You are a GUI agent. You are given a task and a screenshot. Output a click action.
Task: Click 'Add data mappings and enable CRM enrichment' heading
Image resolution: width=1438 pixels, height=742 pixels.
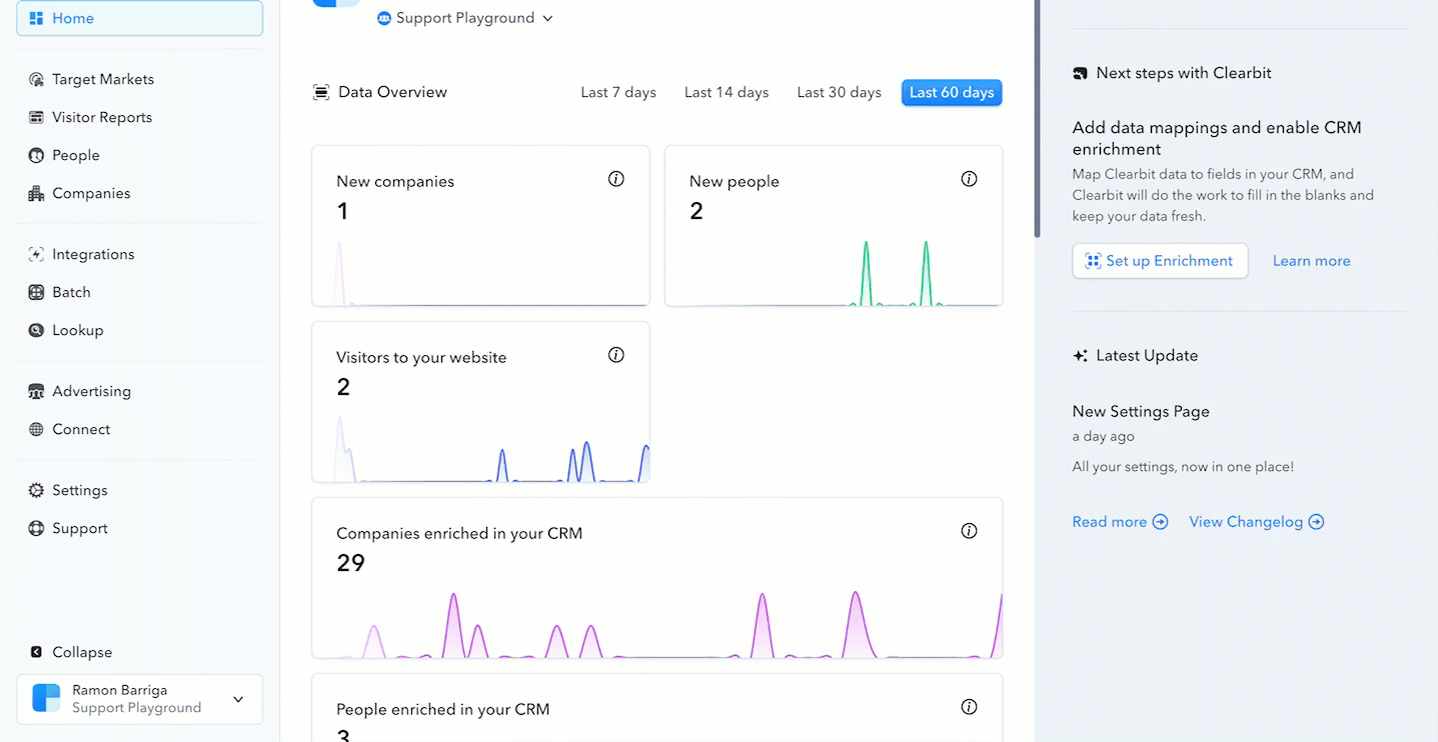coord(1217,138)
